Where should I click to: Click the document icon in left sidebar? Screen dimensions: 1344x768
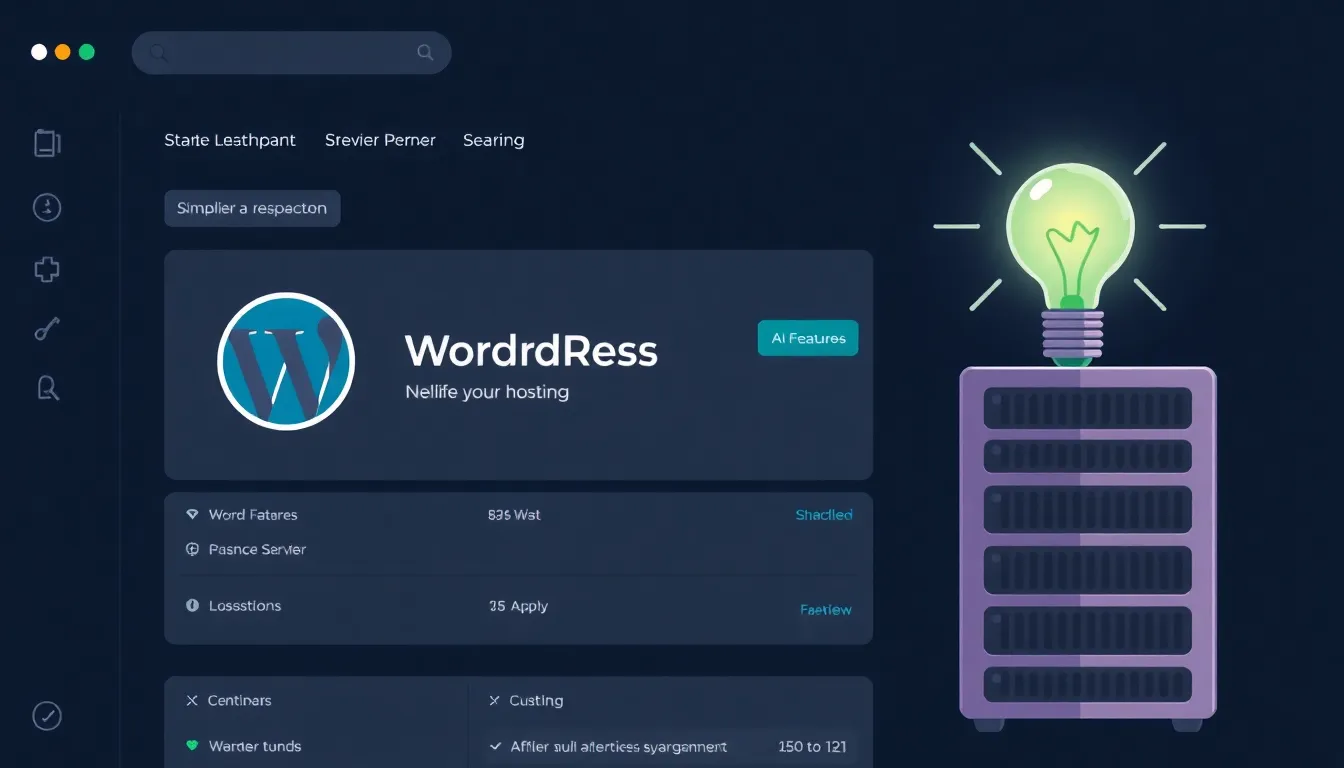point(47,143)
